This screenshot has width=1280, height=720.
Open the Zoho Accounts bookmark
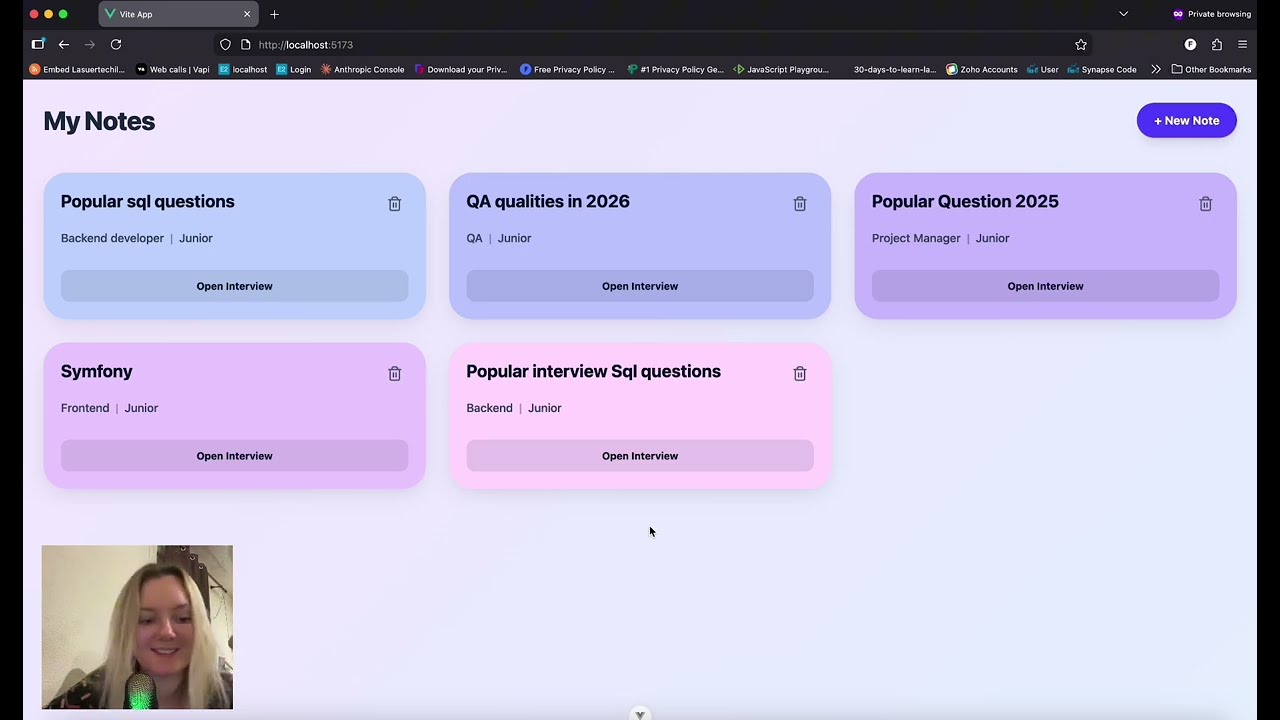[x=982, y=70]
